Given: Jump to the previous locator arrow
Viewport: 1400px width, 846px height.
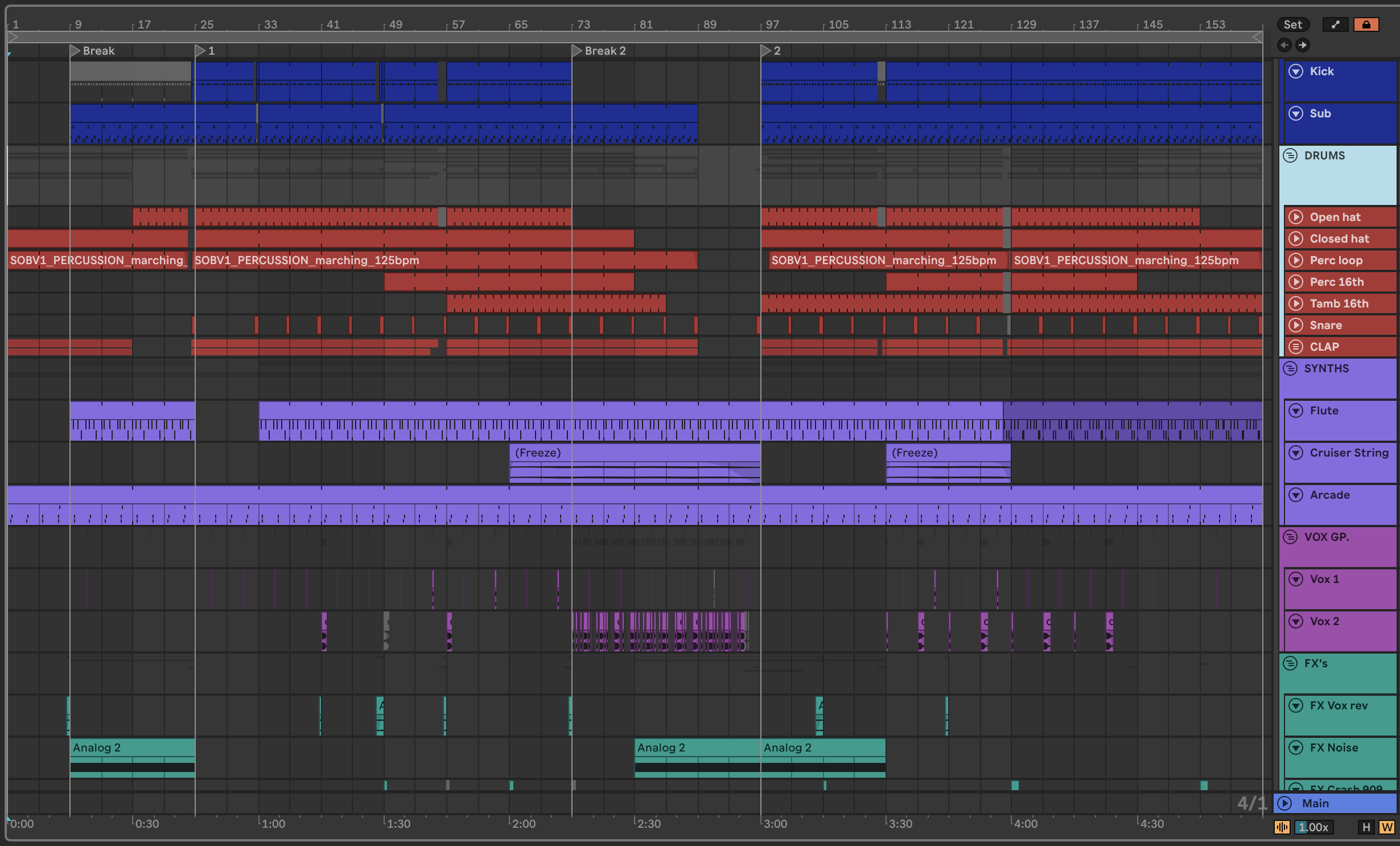Looking at the screenshot, I should pos(1284,45).
